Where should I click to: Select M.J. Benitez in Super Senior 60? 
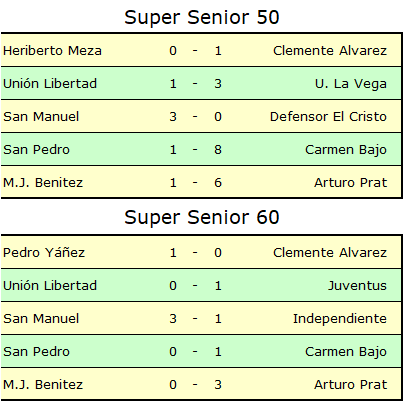(43, 385)
